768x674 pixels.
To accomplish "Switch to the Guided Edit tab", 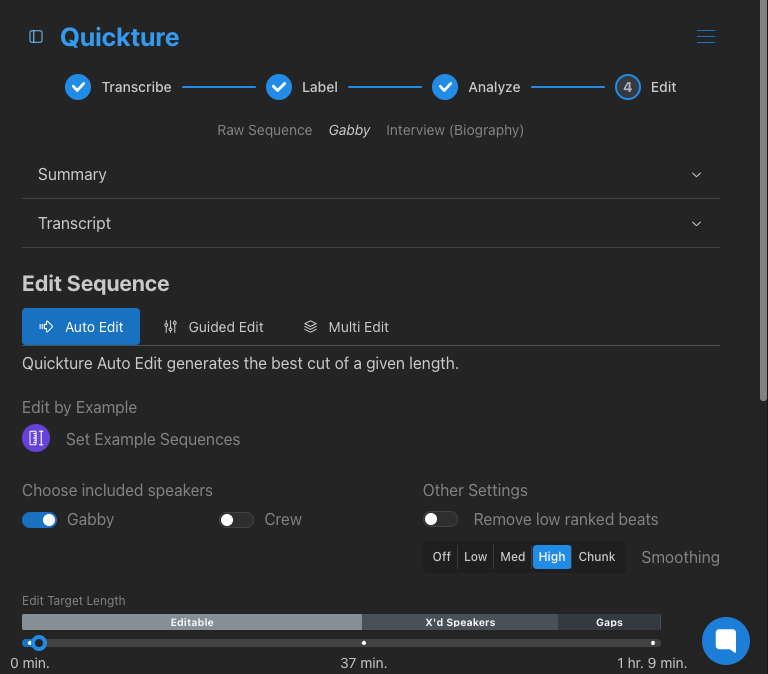I will (214, 327).
